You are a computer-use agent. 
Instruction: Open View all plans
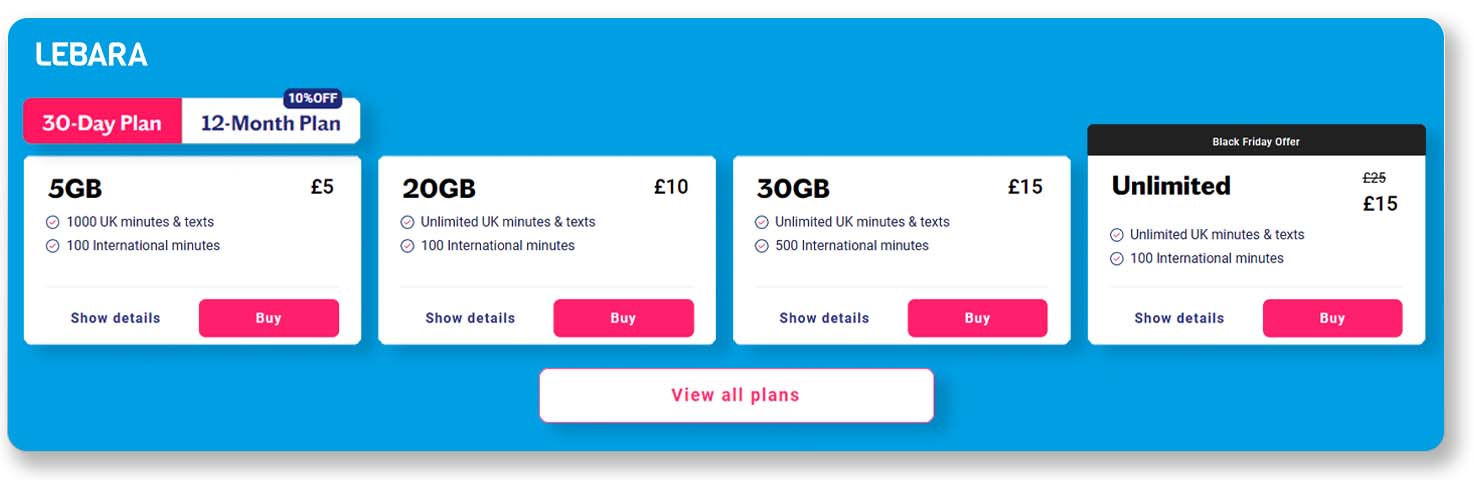click(x=735, y=395)
